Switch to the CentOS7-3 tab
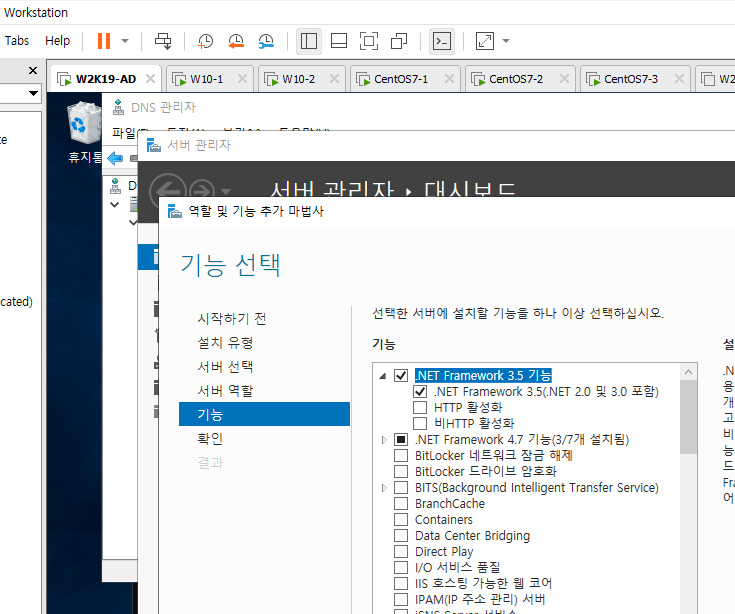Viewport: 735px width, 614px height. [x=631, y=79]
